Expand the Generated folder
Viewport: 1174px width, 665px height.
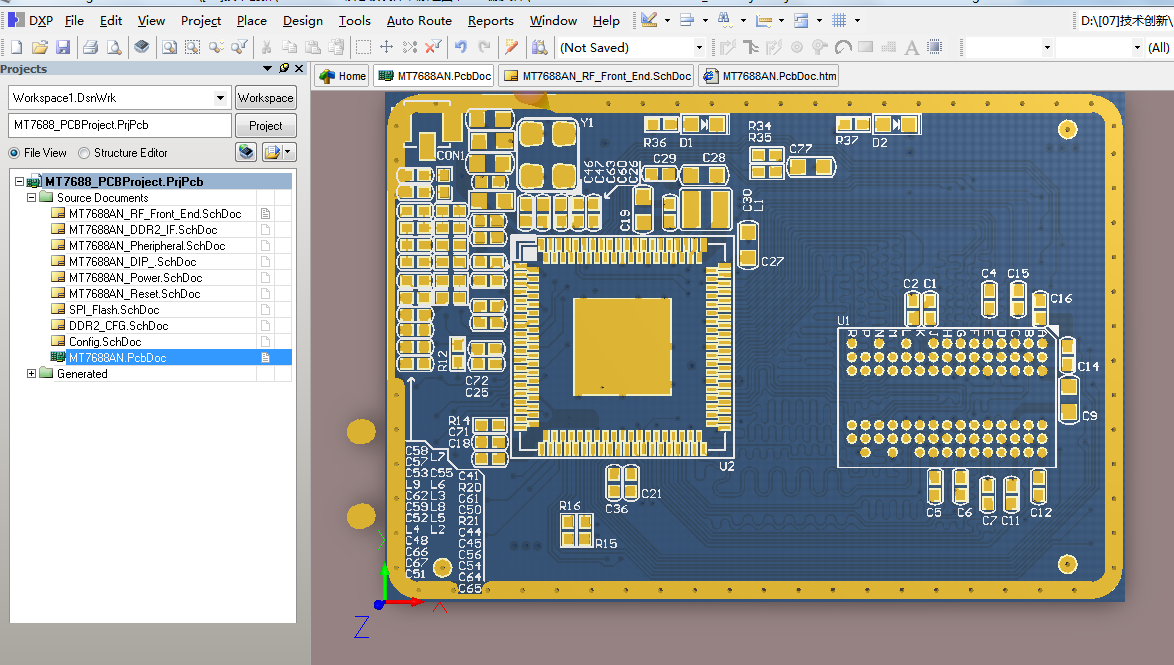[x=31, y=373]
